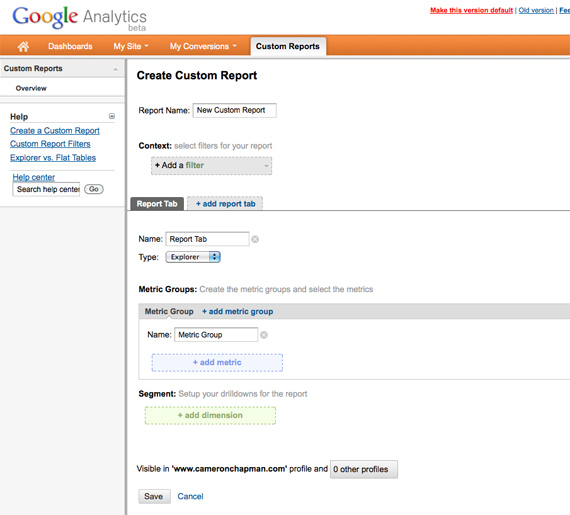Select the Metric Group tab

pos(169,311)
